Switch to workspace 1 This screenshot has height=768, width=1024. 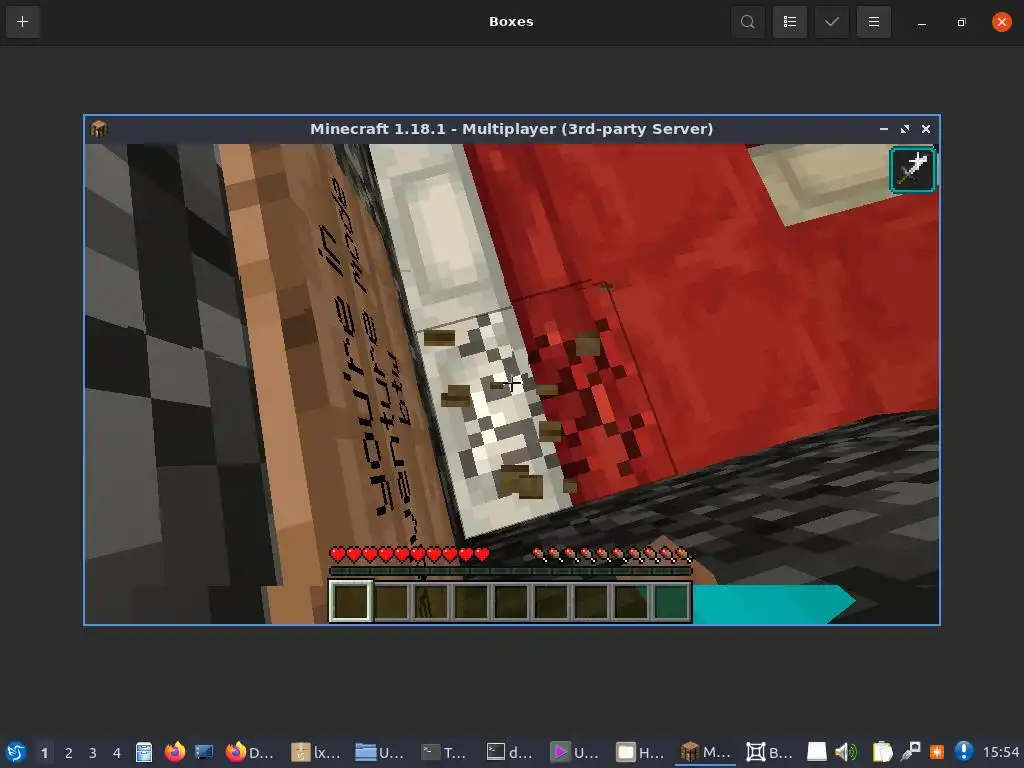44,753
